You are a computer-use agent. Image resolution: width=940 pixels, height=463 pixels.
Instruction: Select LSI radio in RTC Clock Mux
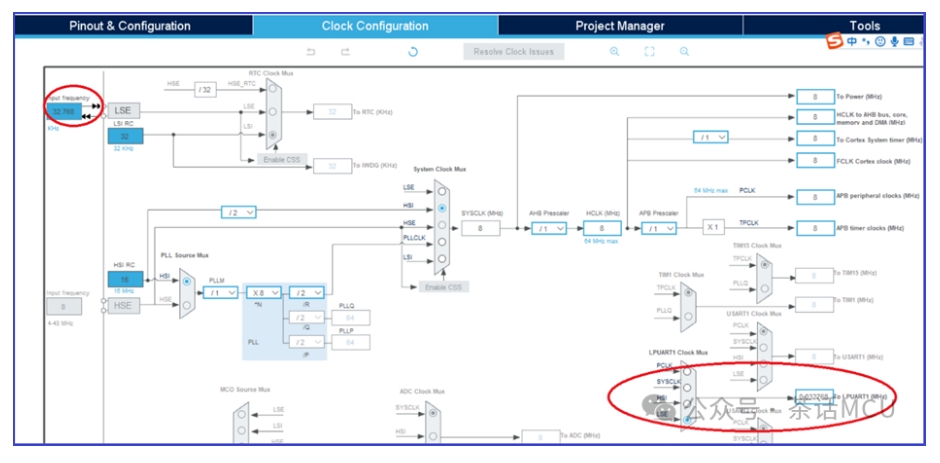click(x=274, y=133)
